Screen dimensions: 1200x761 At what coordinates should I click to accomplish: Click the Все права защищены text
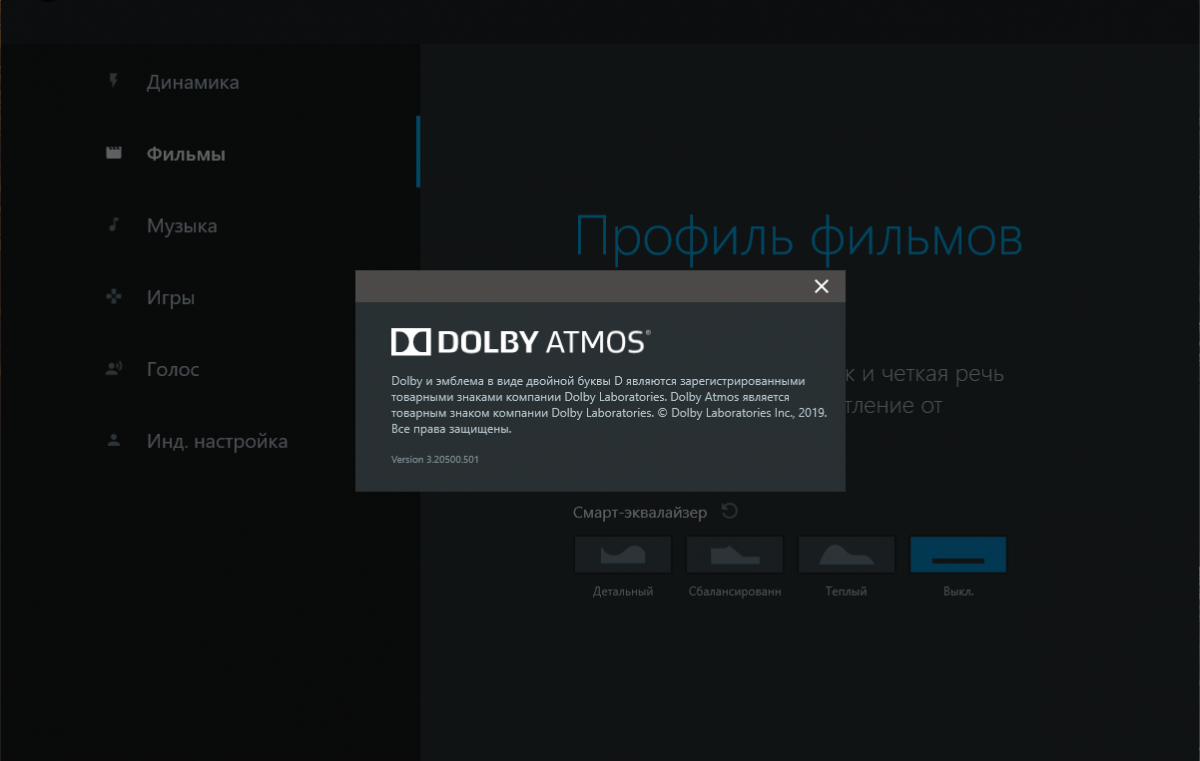click(x=451, y=429)
